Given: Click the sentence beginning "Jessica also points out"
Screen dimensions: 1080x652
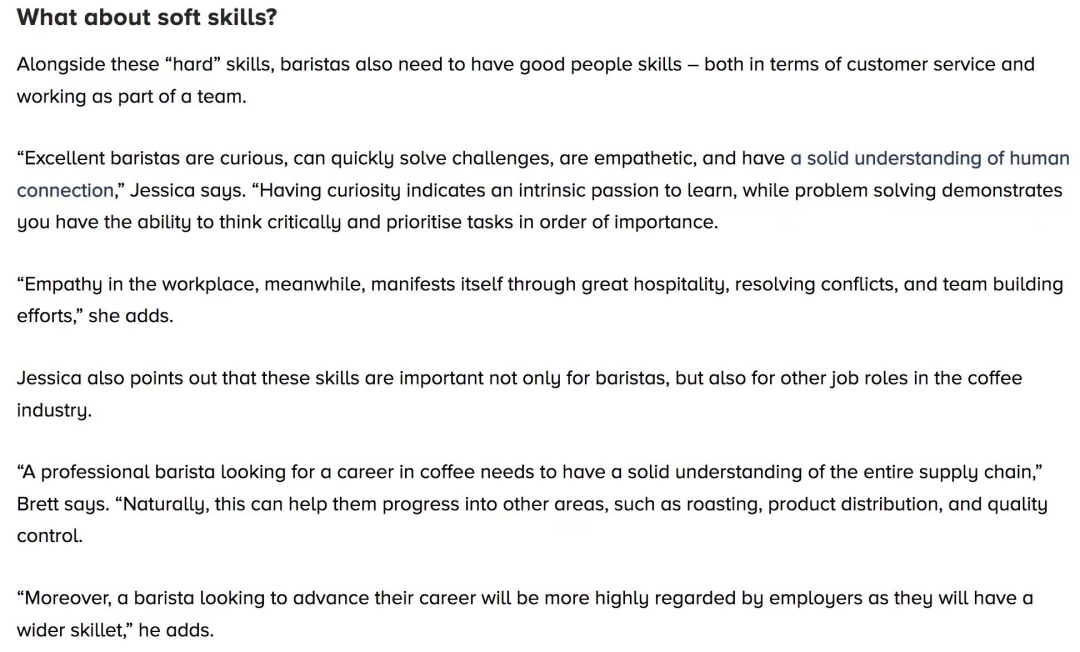Looking at the screenshot, I should [519, 394].
